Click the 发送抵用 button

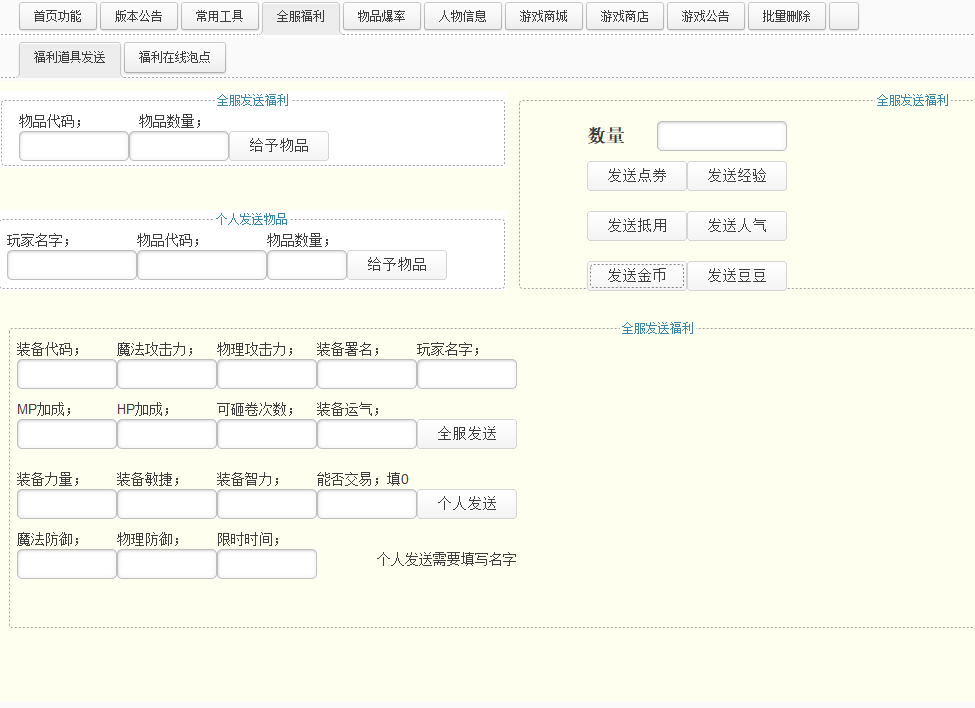click(636, 226)
